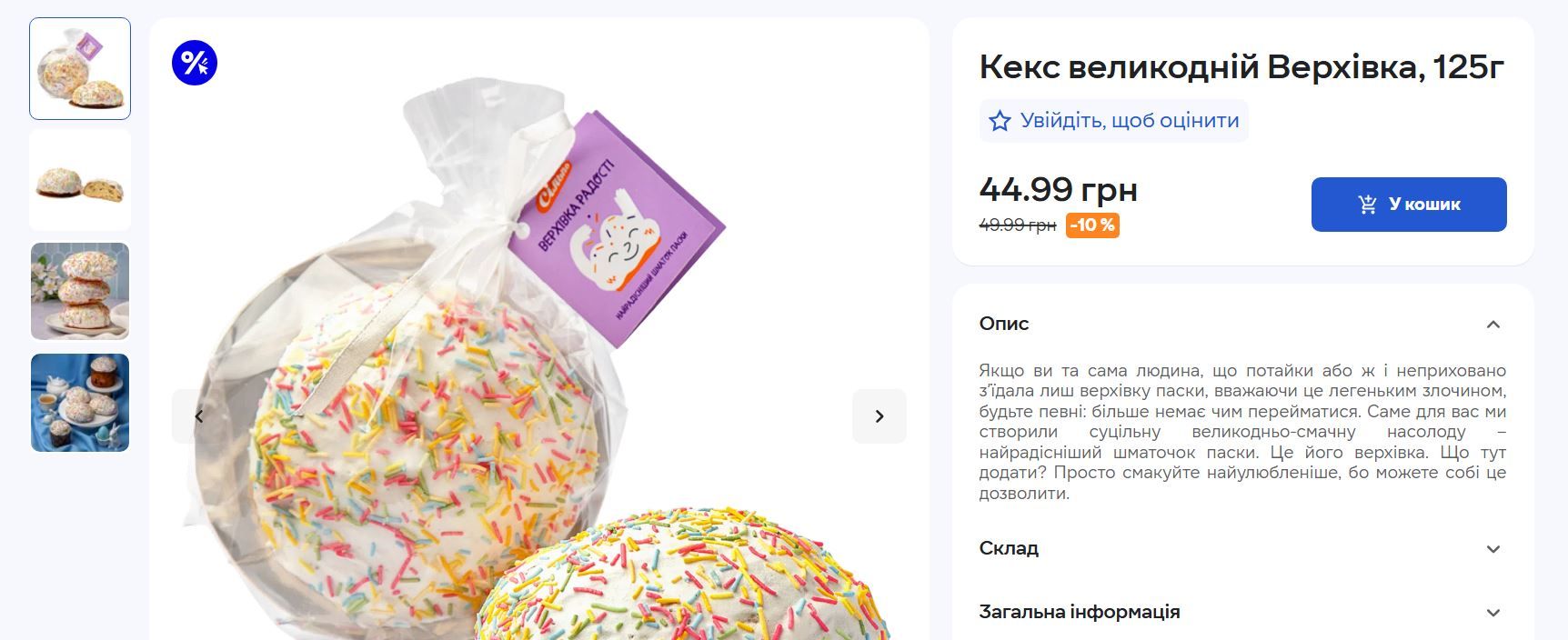The image size is (1568, 640).
Task: Click the current price 44.99 грн
Action: coord(1057,189)
